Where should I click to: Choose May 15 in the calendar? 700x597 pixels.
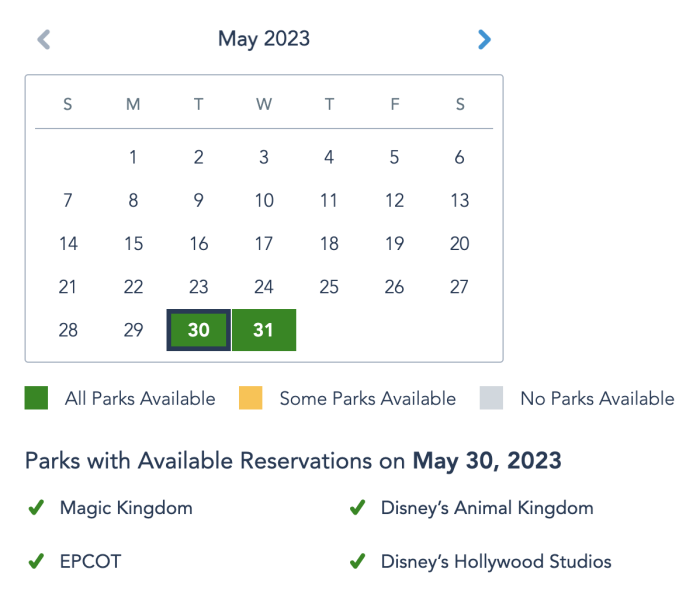point(133,243)
